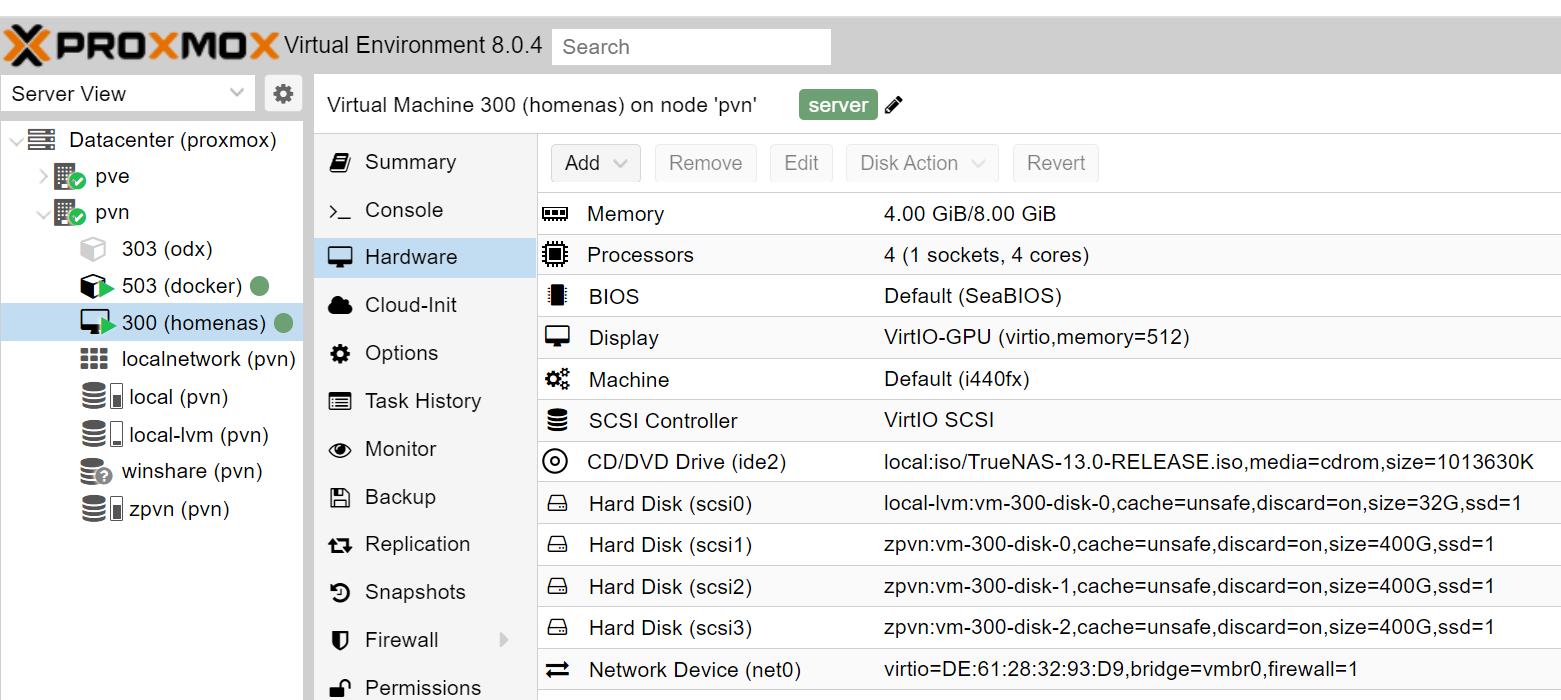Viewport: 1561px width, 700px height.
Task: Select the 303 (odx) container
Action: [167, 249]
